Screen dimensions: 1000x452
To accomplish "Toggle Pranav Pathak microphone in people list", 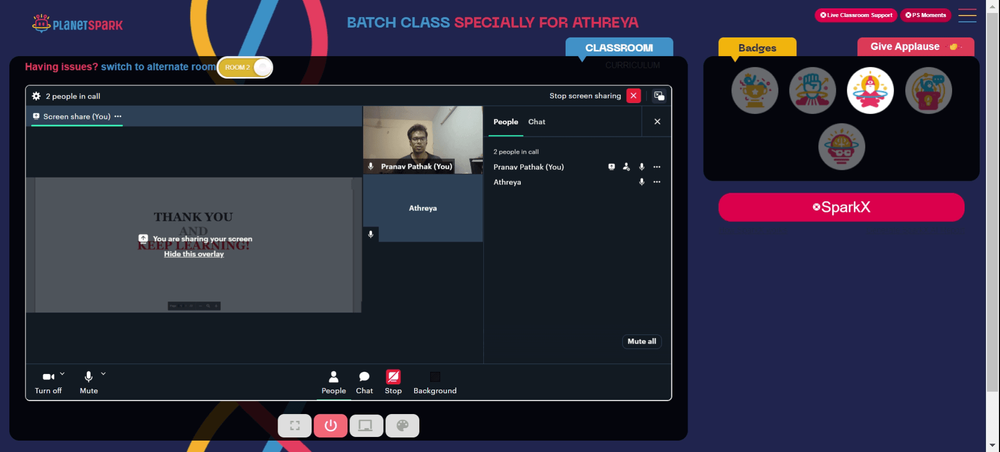I will pyautogui.click(x=642, y=167).
